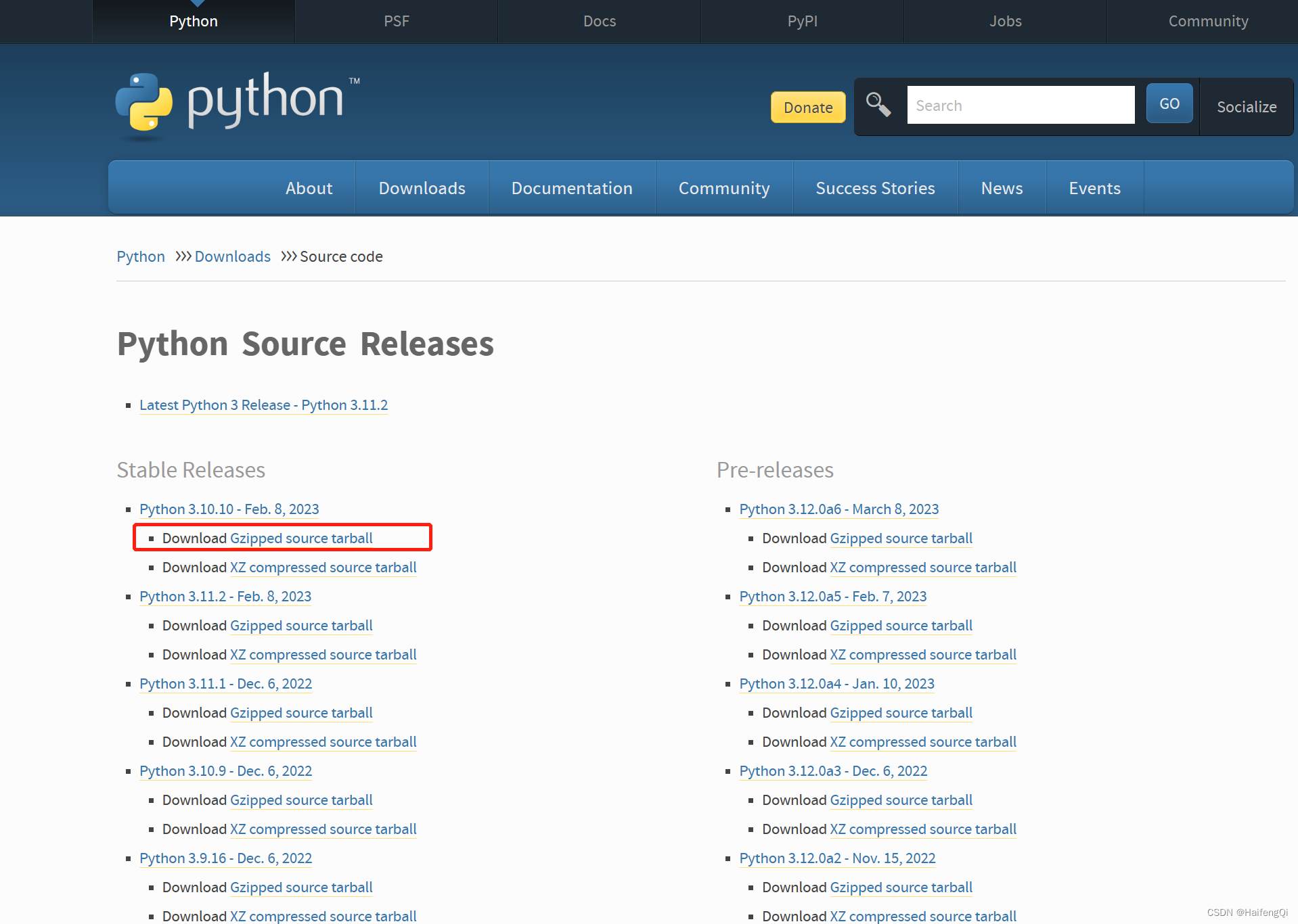1298x924 pixels.
Task: Open Python 3.12.0a2 - Nov. 15, 2022 link
Action: coord(837,858)
